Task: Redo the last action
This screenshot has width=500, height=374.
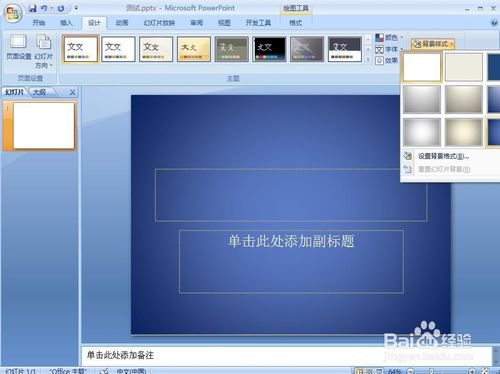Action: coord(61,8)
